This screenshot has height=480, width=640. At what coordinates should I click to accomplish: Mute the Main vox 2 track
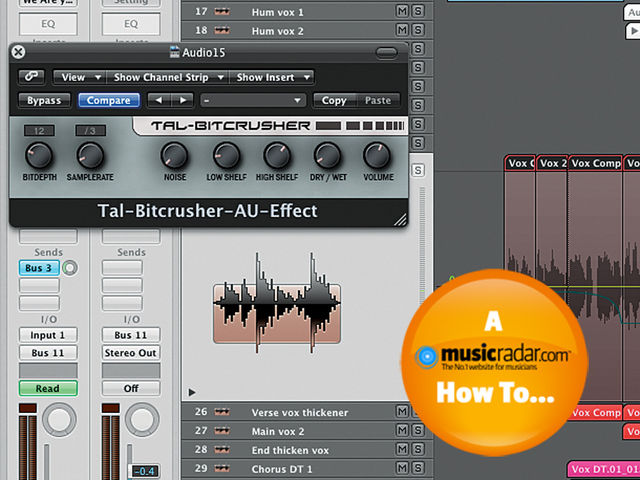click(402, 430)
